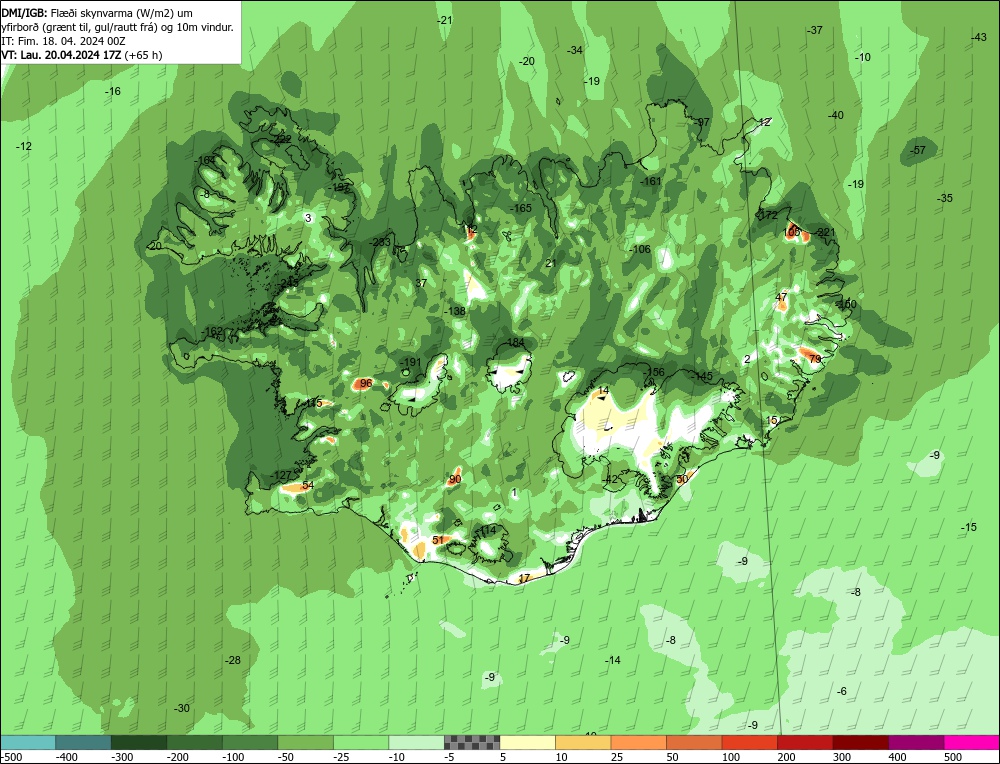This screenshot has height=764, width=1000.
Task: Click the '79' flux value in east Iceland
Action: click(815, 359)
